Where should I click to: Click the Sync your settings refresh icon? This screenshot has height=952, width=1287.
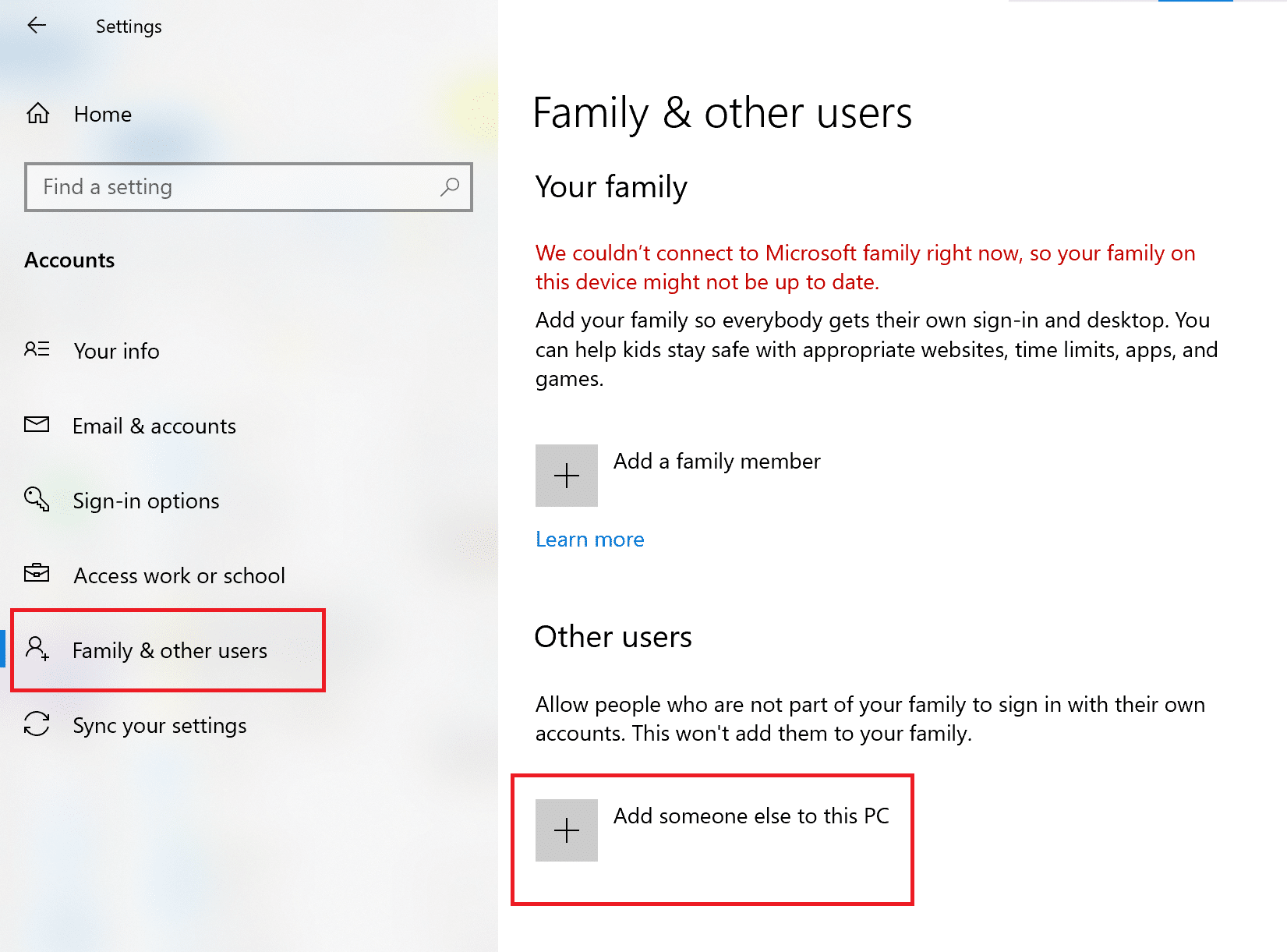point(36,725)
